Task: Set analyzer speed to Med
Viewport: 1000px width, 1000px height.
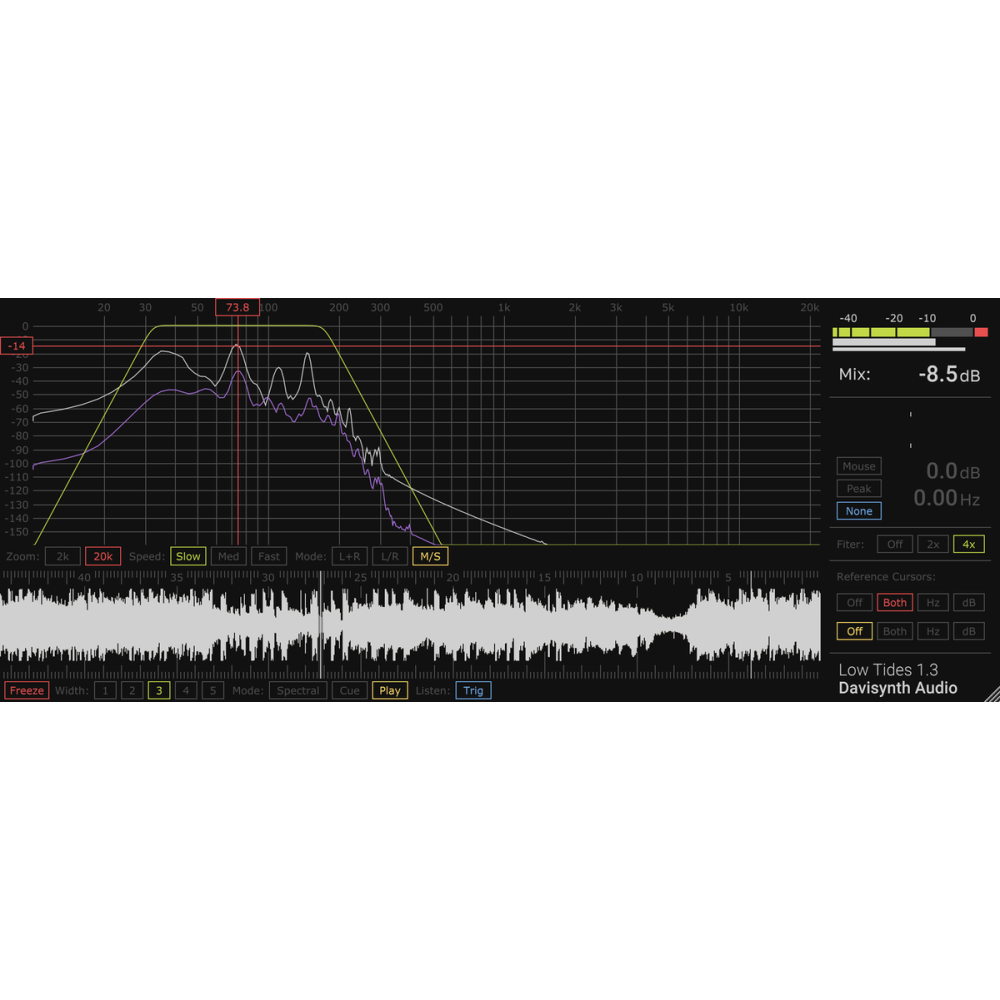Action: coord(228,556)
